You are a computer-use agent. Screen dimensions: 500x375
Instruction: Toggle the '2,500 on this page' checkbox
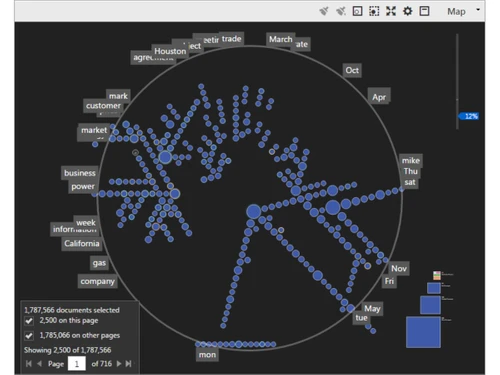[x=29, y=321]
